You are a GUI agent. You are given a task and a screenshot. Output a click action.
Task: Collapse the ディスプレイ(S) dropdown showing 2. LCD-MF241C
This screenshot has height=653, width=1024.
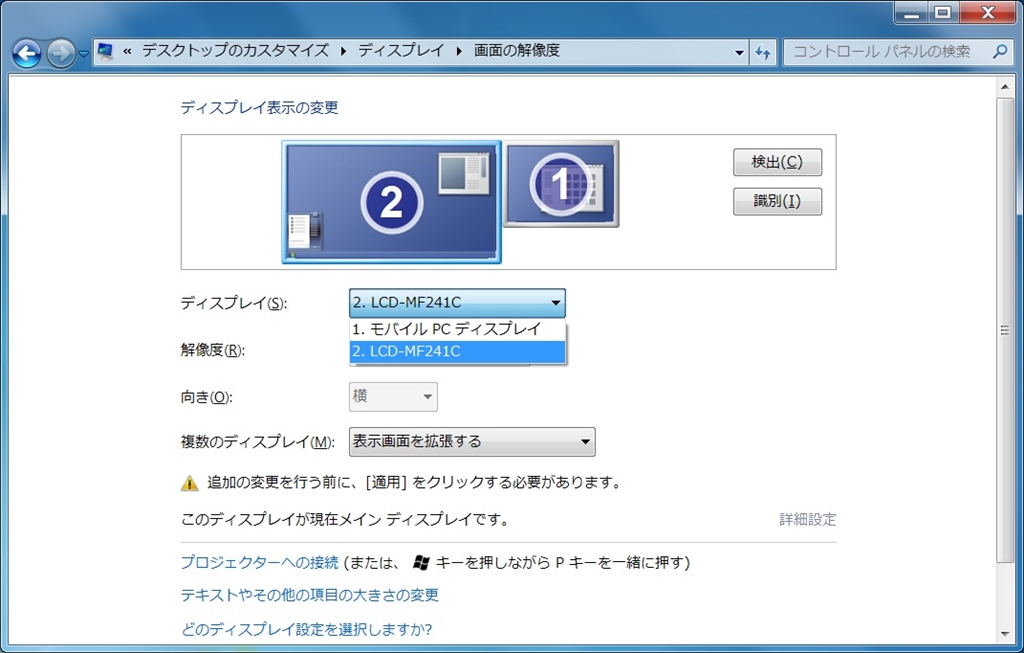point(457,303)
